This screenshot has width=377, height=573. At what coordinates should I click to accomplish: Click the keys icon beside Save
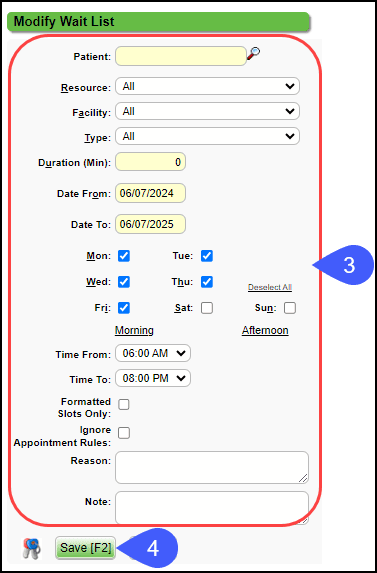point(32,548)
